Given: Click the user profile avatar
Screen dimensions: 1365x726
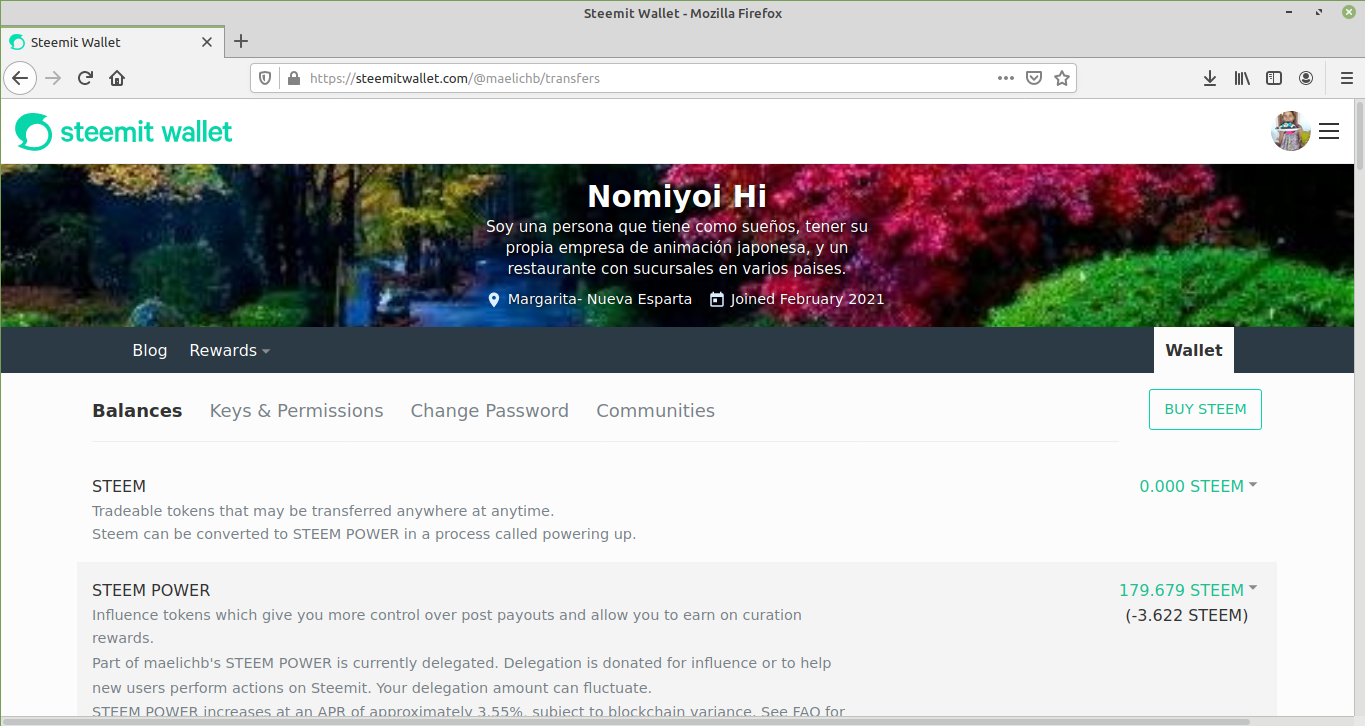Looking at the screenshot, I should tap(1291, 131).
